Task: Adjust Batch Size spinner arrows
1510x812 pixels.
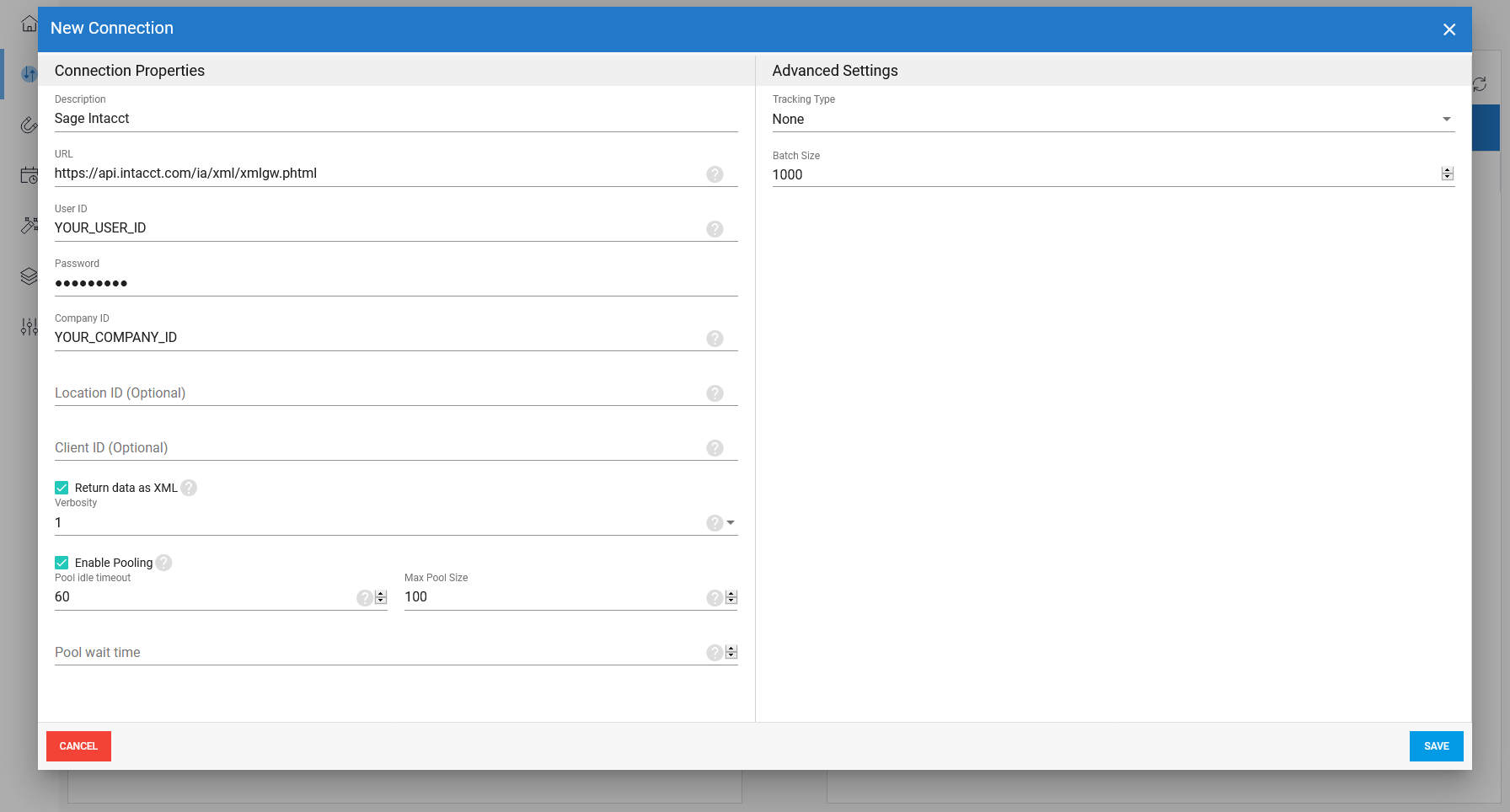Action: 1447,174
